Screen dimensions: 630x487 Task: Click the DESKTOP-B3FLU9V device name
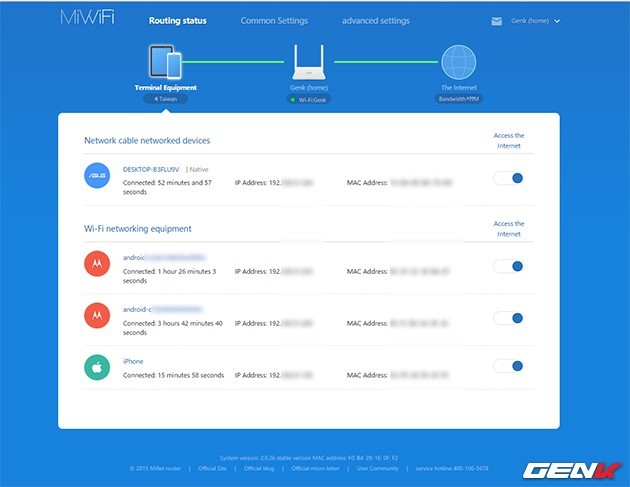[x=151, y=170]
